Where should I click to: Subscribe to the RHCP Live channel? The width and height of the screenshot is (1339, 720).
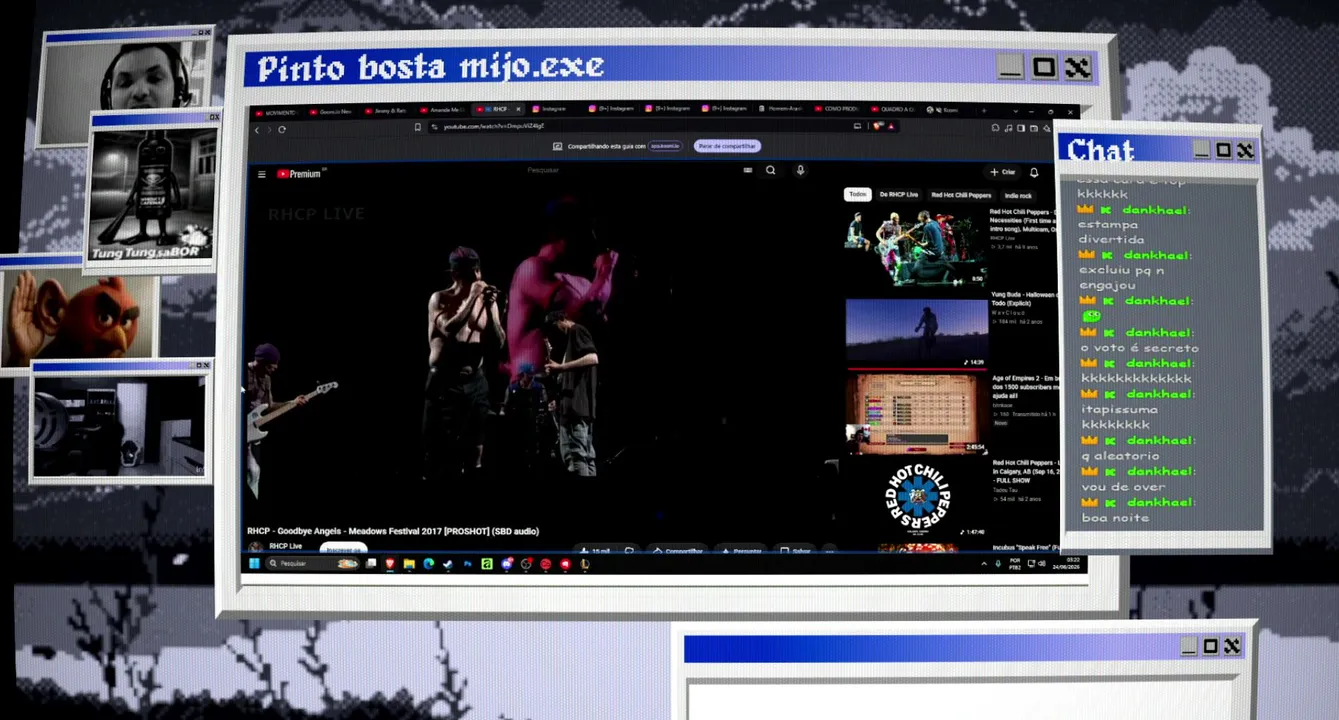(x=343, y=549)
